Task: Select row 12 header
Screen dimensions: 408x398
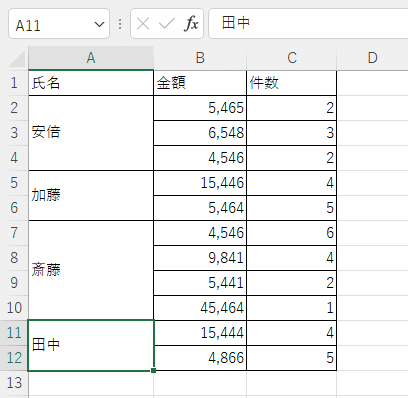Action: point(14,358)
